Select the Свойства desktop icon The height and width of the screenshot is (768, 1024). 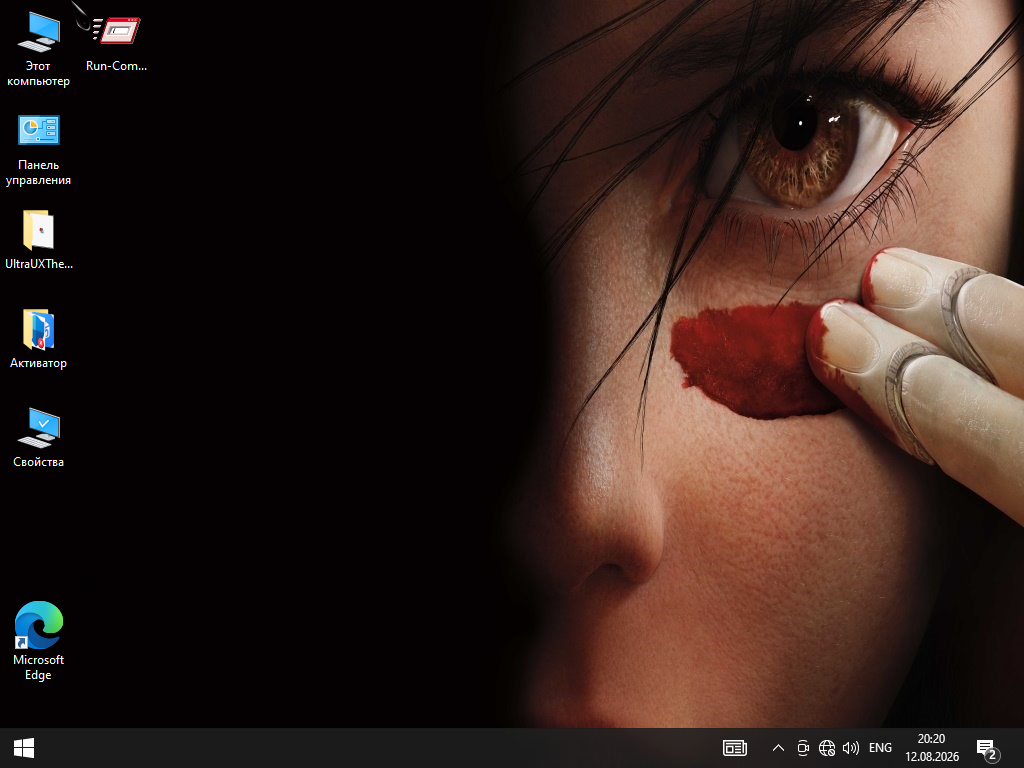(x=39, y=438)
